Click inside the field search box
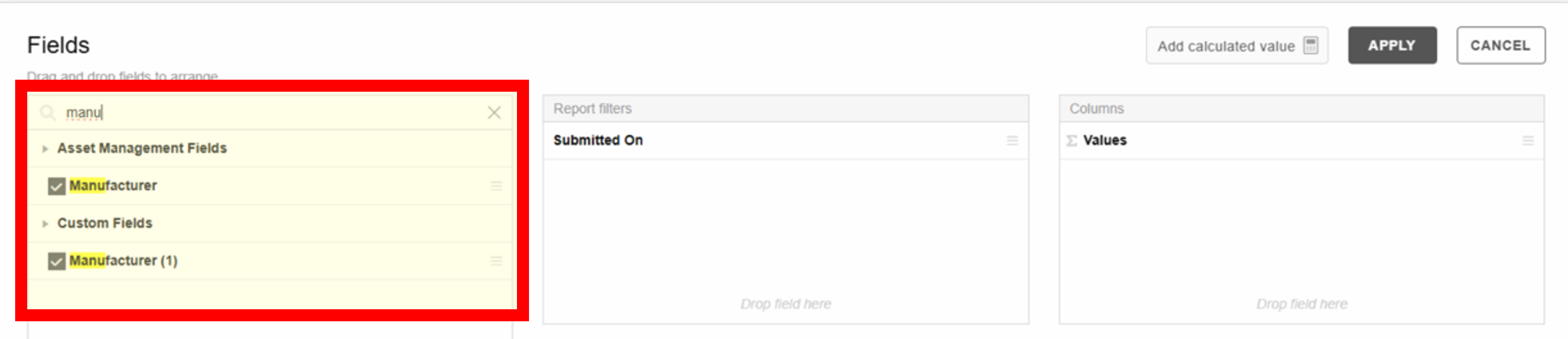 (272, 113)
